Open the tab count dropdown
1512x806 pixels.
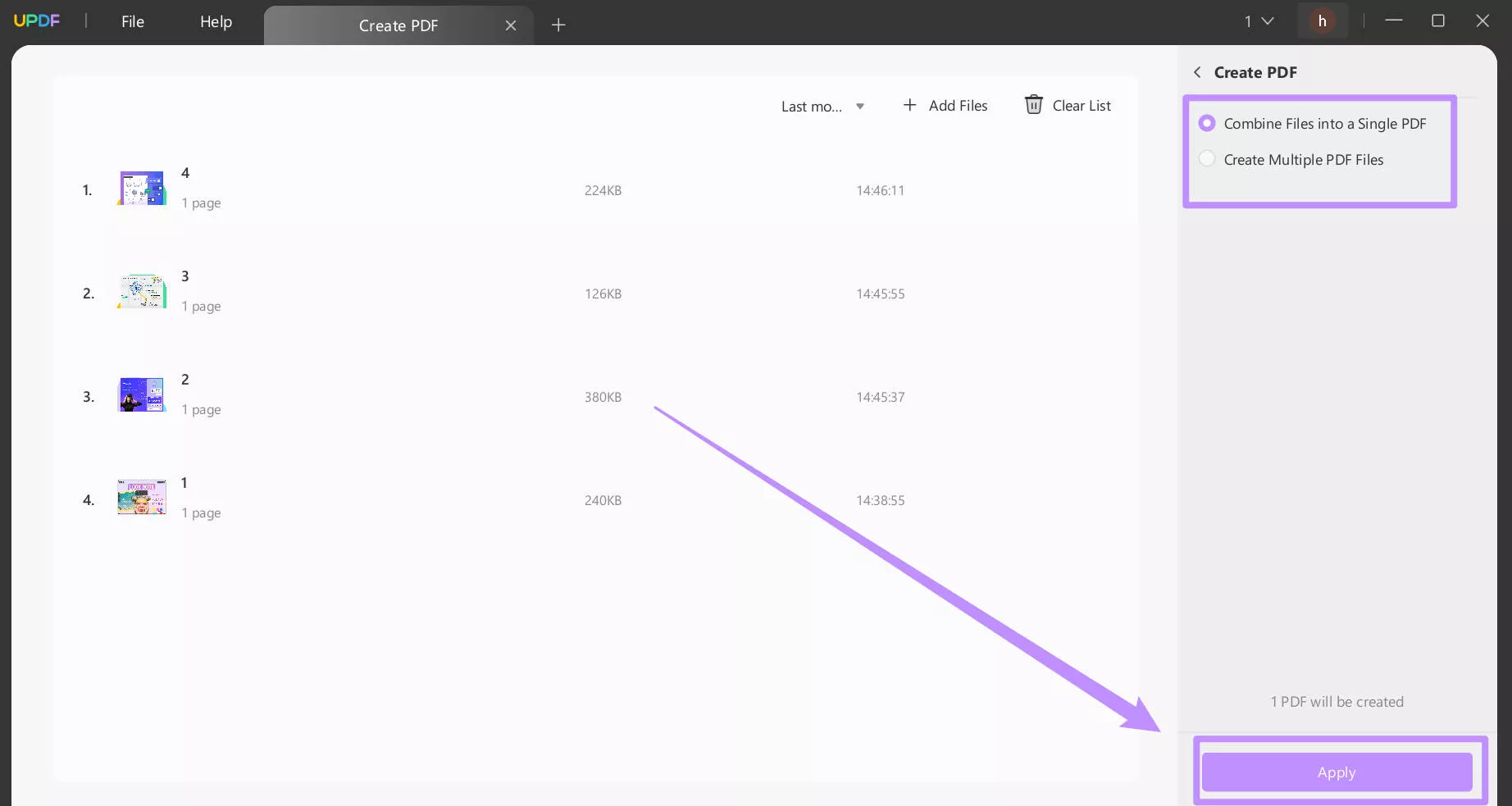click(1257, 20)
